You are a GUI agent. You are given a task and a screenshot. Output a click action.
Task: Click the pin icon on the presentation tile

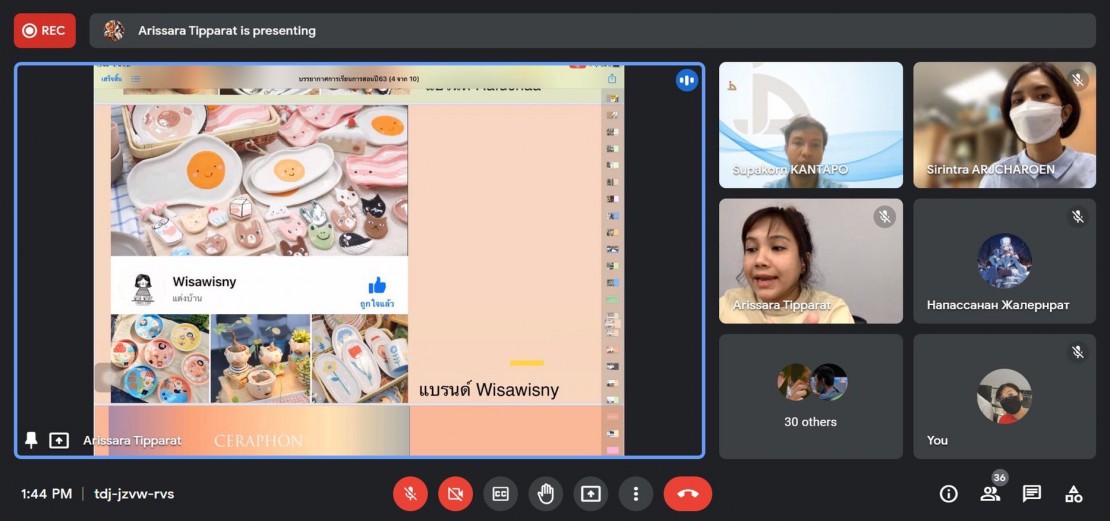(31, 440)
